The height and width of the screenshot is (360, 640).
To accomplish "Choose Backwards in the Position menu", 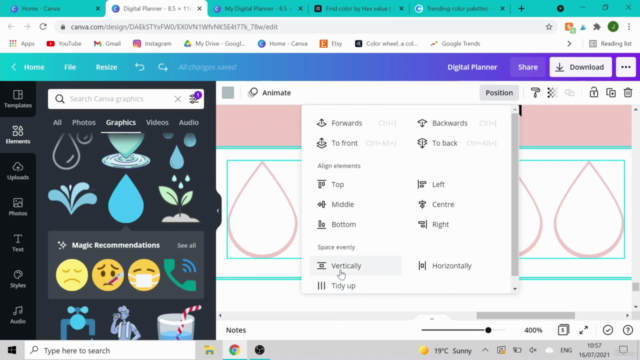I will pos(457,123).
